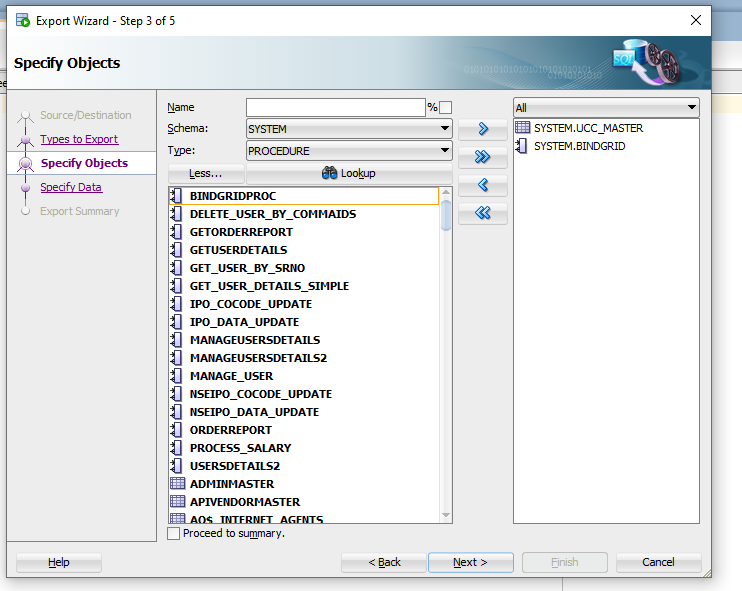Click the BINDGRIDPROC procedure icon
742x591 pixels.
tap(177, 196)
